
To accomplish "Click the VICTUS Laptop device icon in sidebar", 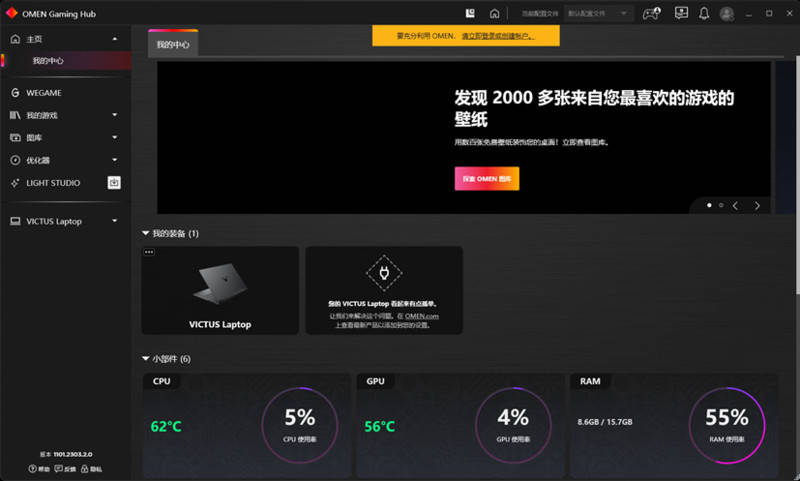I will (15, 221).
